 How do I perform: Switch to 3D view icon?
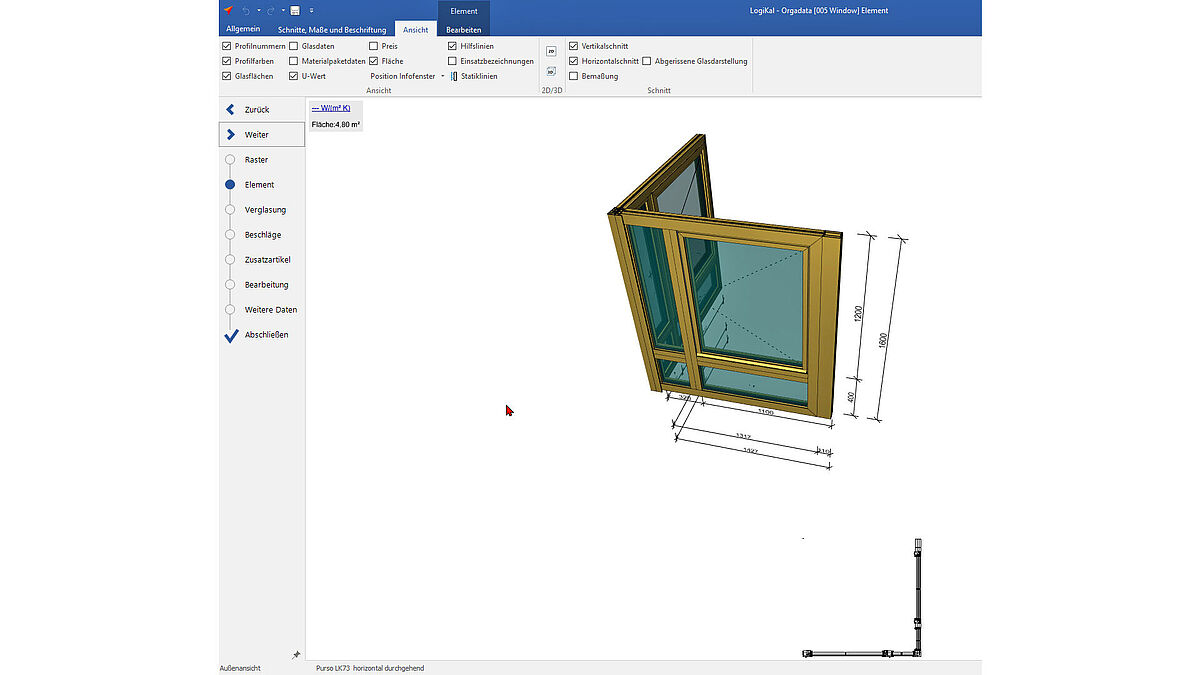pyautogui.click(x=551, y=71)
